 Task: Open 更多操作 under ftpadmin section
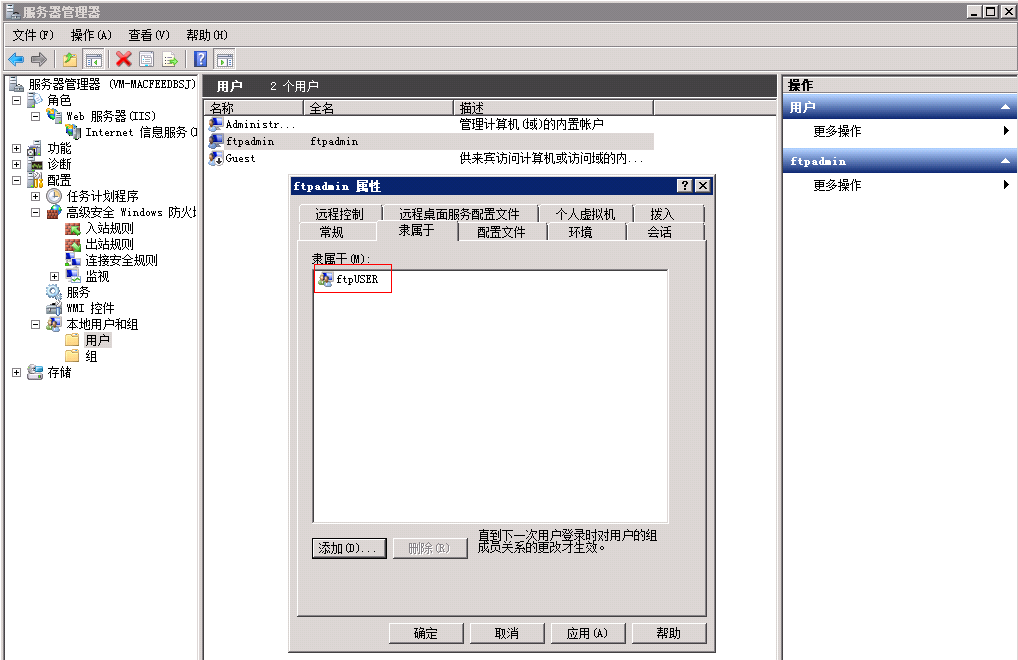(x=899, y=185)
